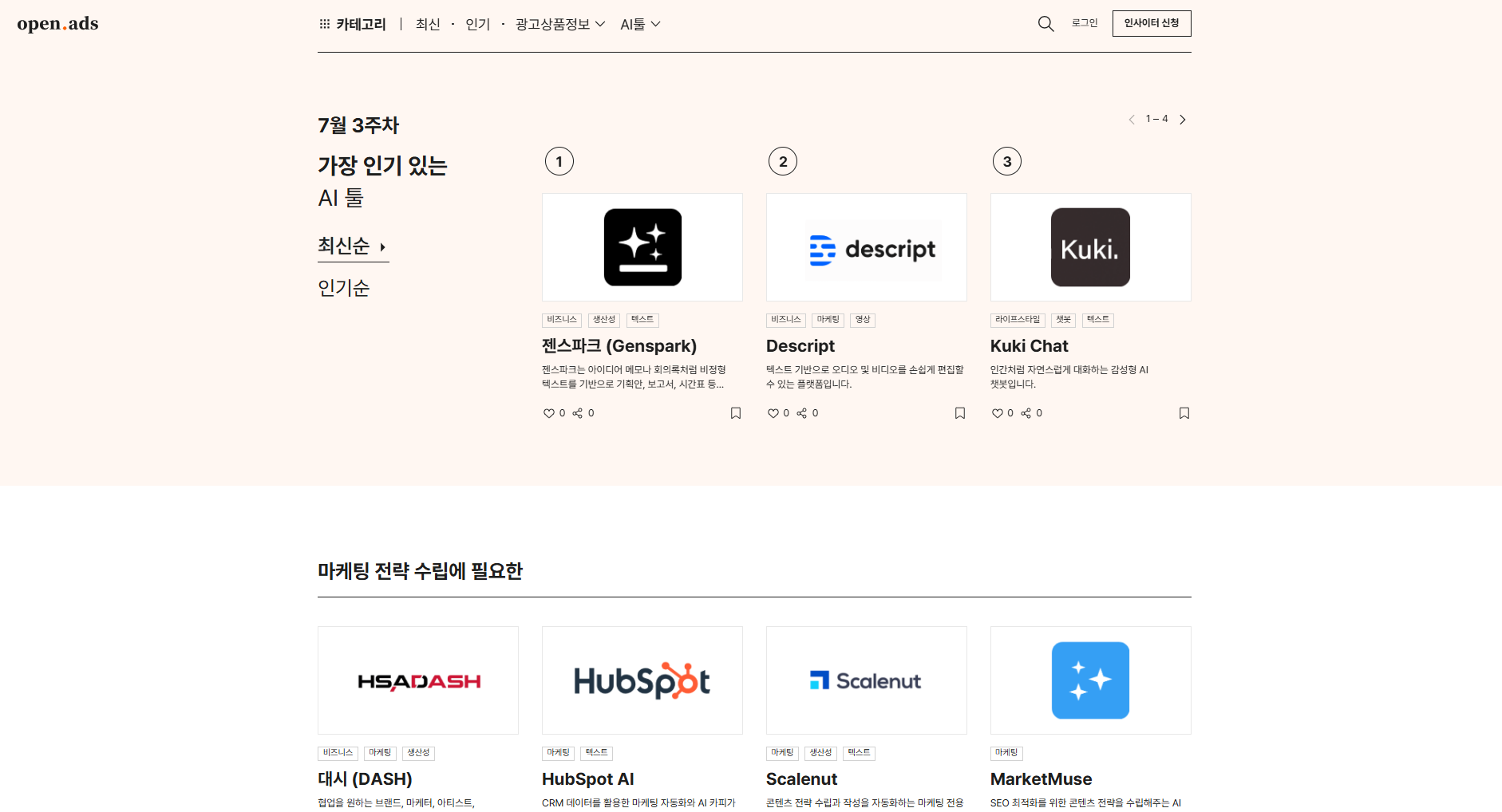Open the MarketMuse logo thumbnail
1502x812 pixels.
point(1091,680)
